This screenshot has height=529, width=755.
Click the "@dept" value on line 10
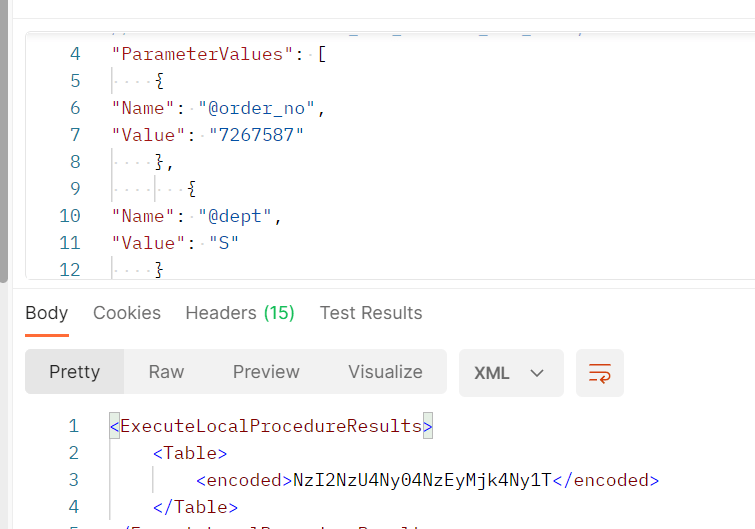click(234, 216)
